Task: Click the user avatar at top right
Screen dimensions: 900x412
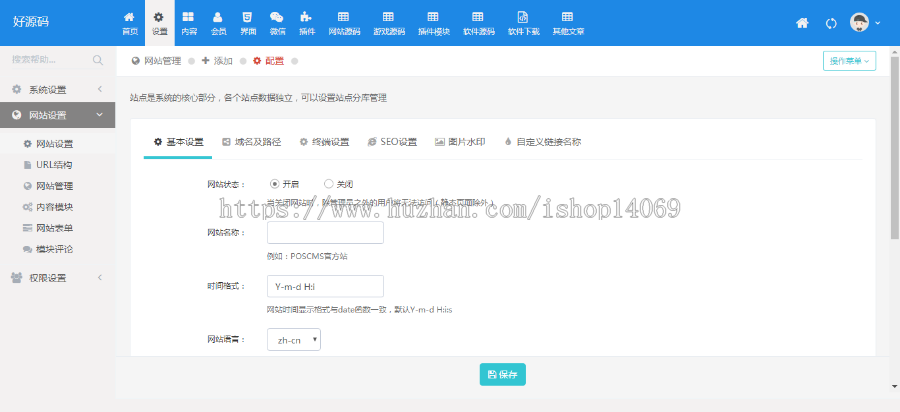Action: [859, 22]
